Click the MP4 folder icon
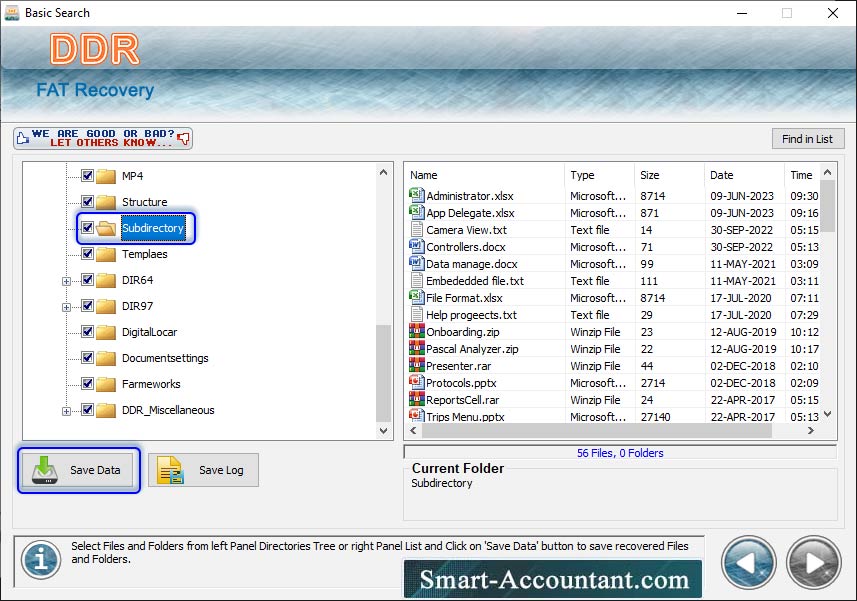Viewport: 857px width, 601px height. click(106, 176)
